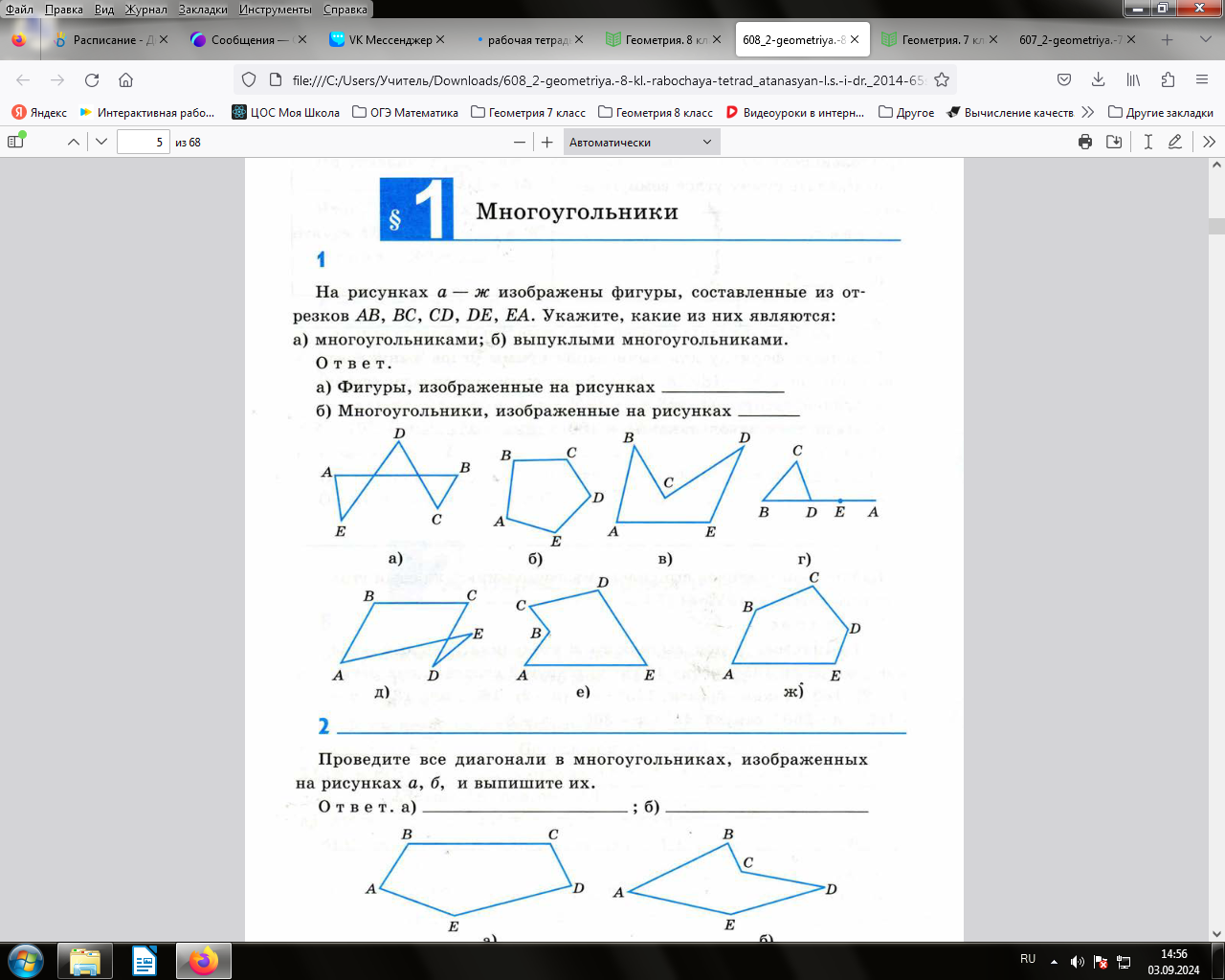Switch to the Геометрия. 7 кл tab
Image resolution: width=1225 pixels, height=980 pixels.
click(939, 40)
